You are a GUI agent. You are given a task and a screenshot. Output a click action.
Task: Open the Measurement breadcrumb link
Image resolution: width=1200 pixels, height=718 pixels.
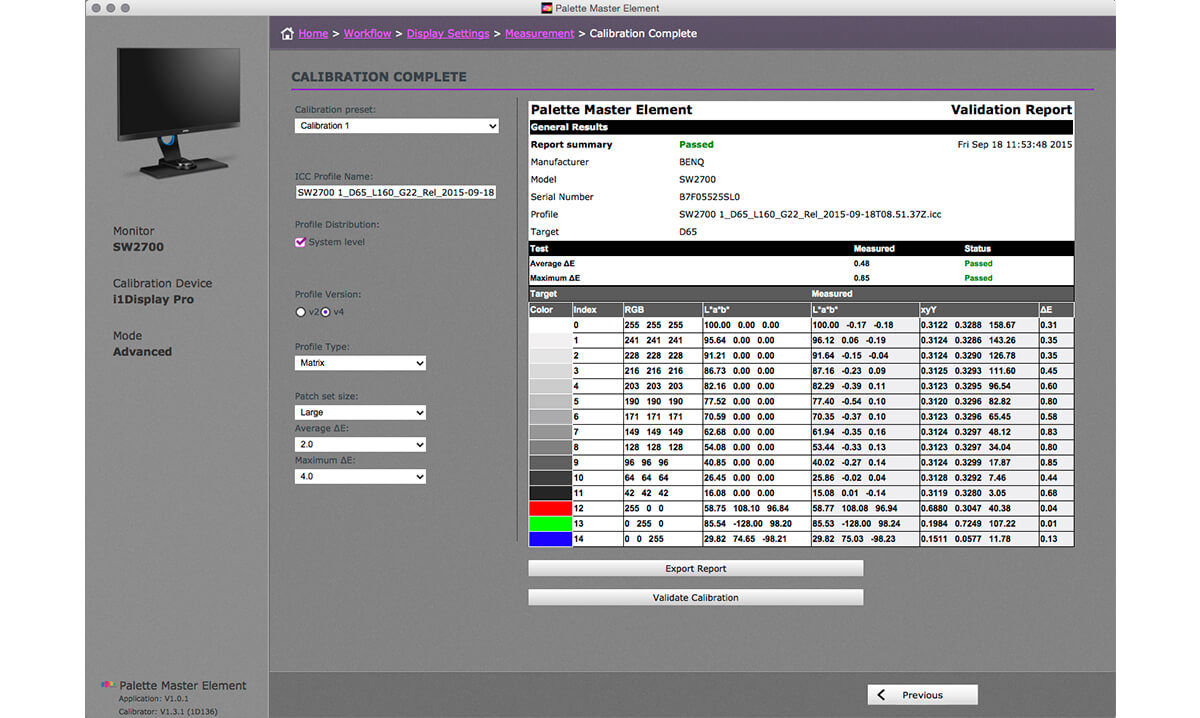click(539, 33)
